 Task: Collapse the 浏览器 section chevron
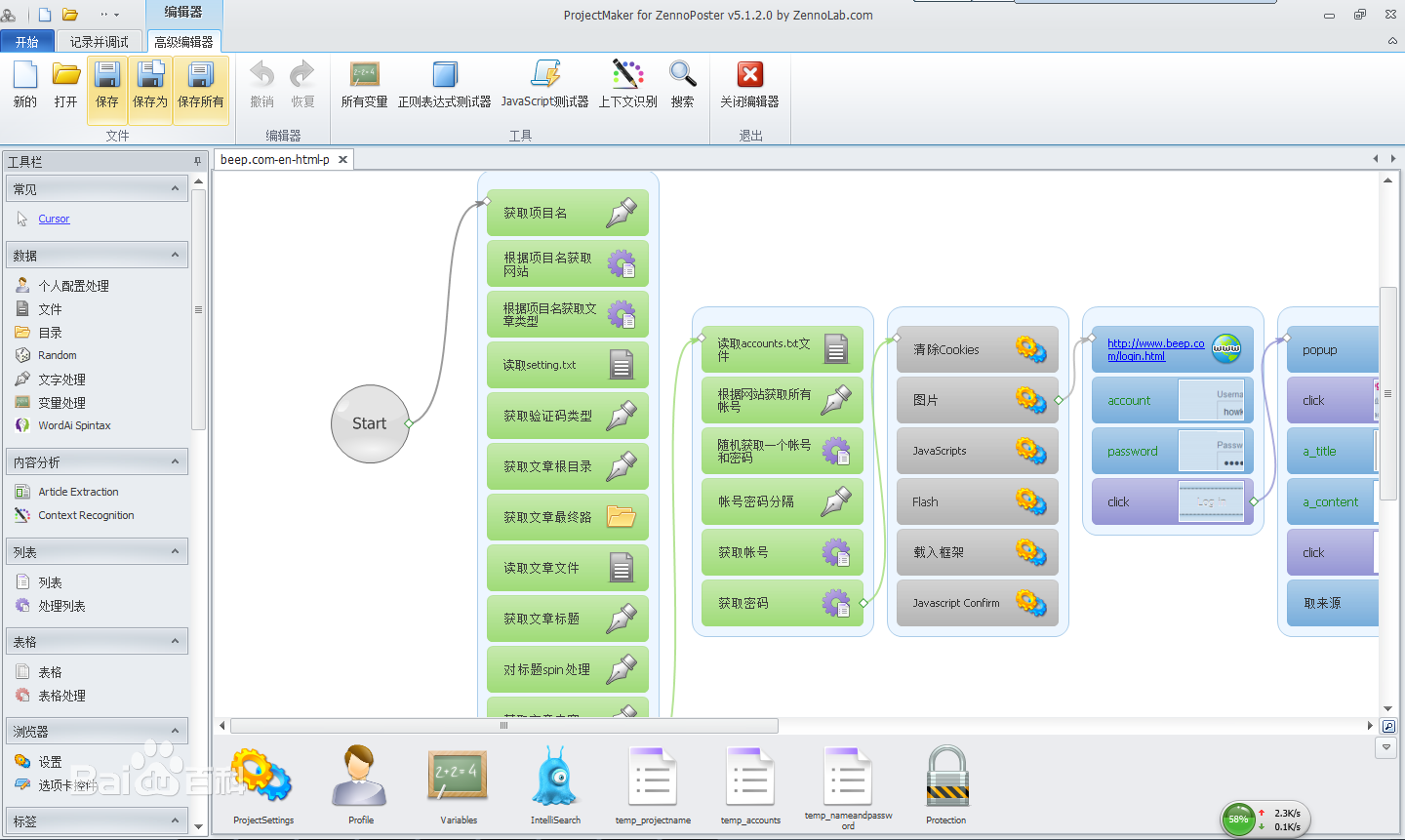[176, 731]
